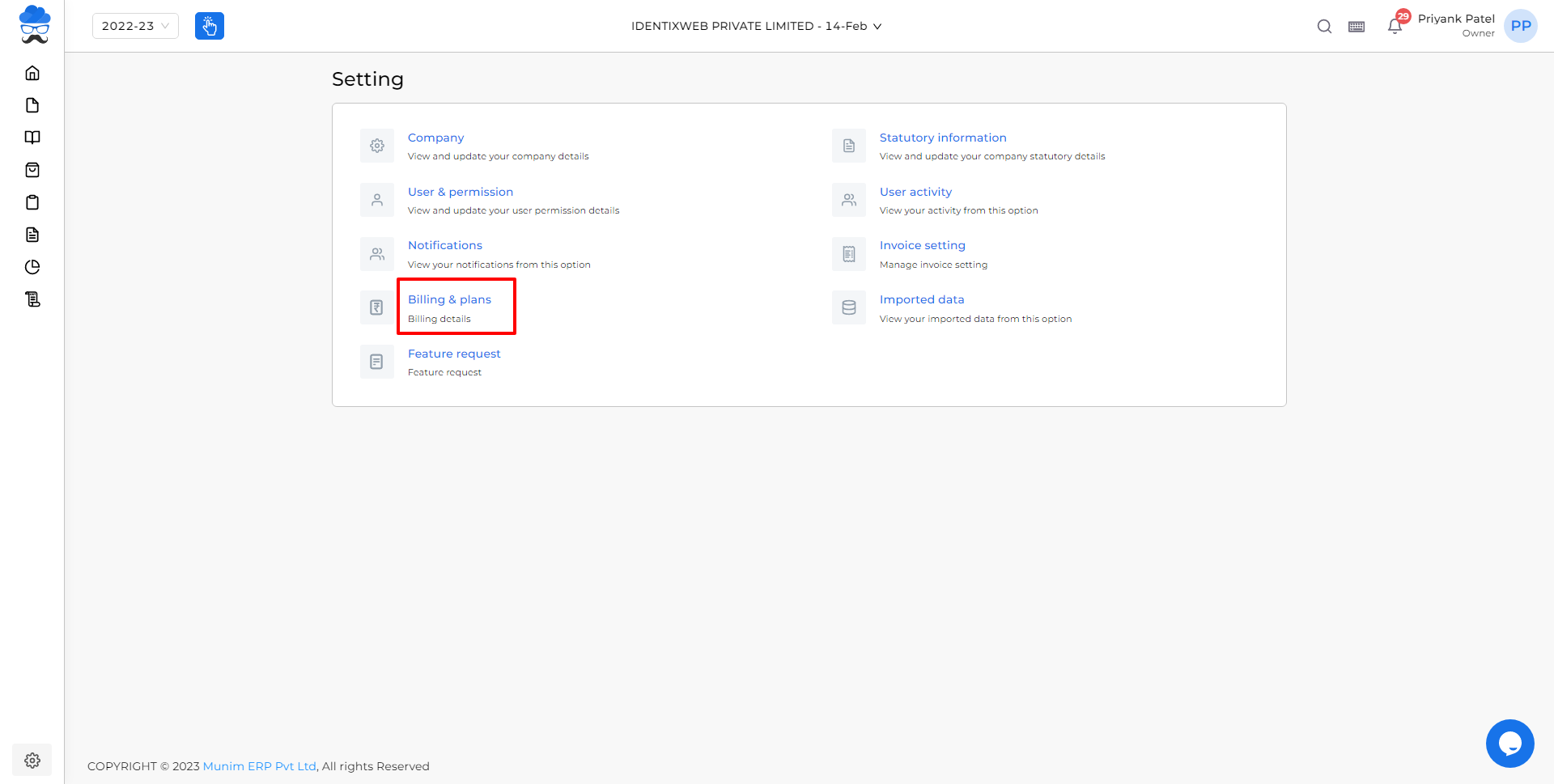Open the keyboard shortcuts icon

1357,27
